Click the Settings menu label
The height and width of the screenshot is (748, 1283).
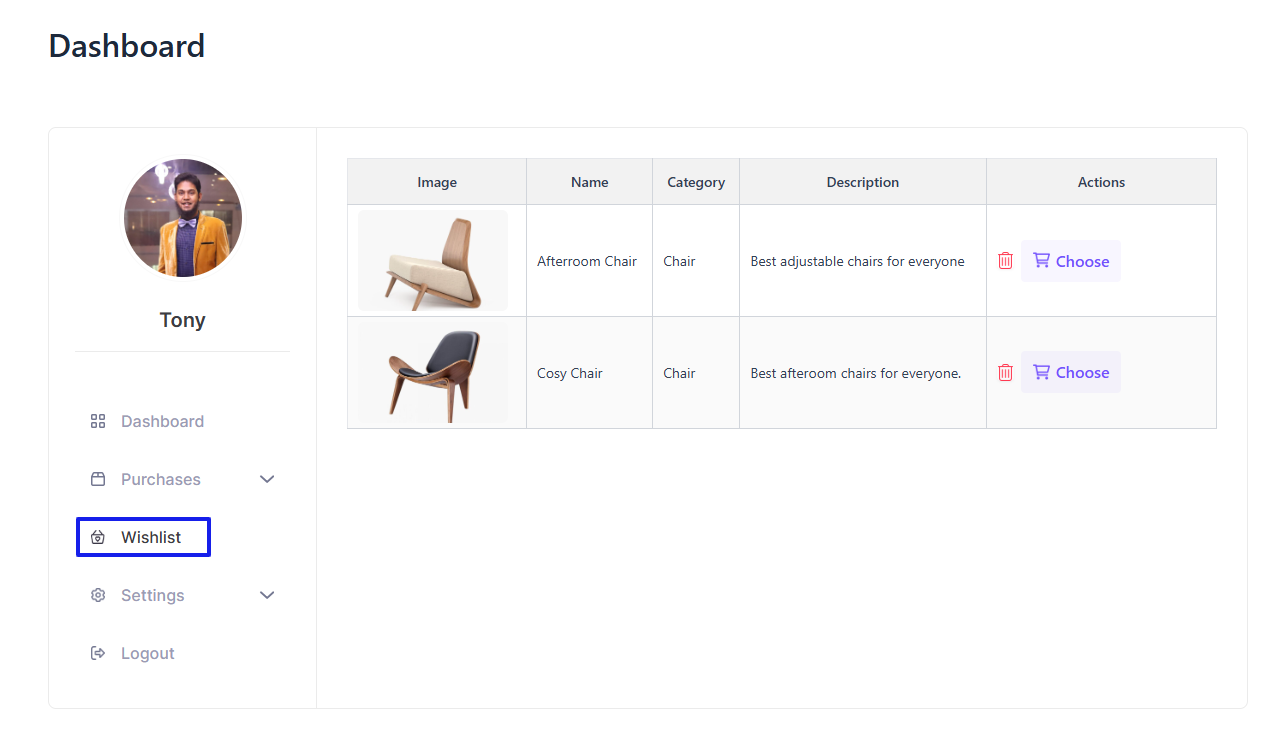(153, 596)
